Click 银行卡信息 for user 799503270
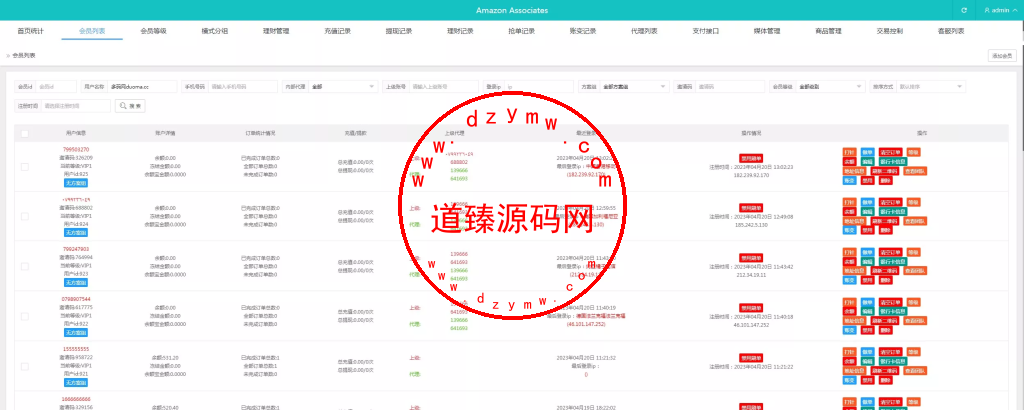 893,161
